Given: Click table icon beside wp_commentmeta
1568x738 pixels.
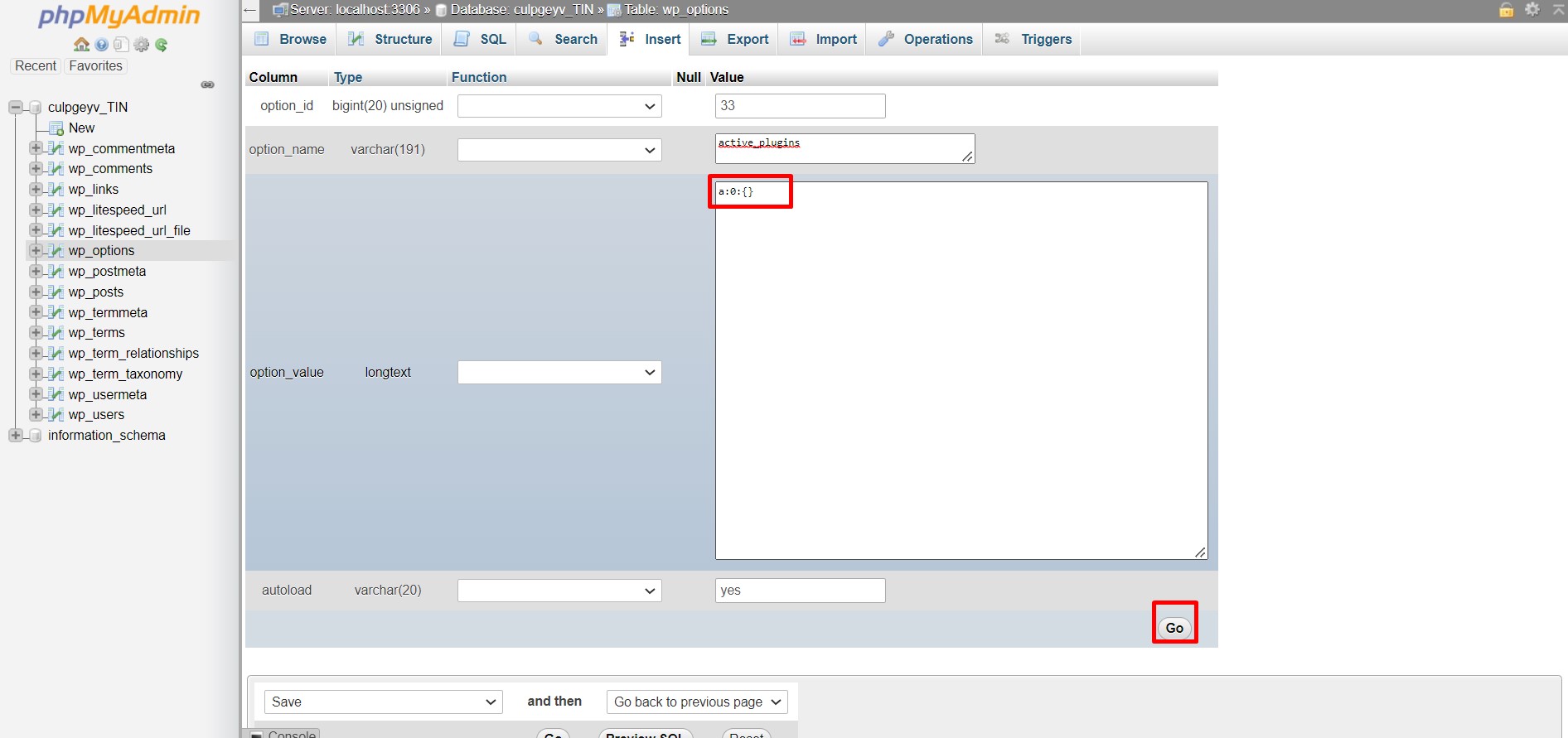Looking at the screenshot, I should [56, 148].
